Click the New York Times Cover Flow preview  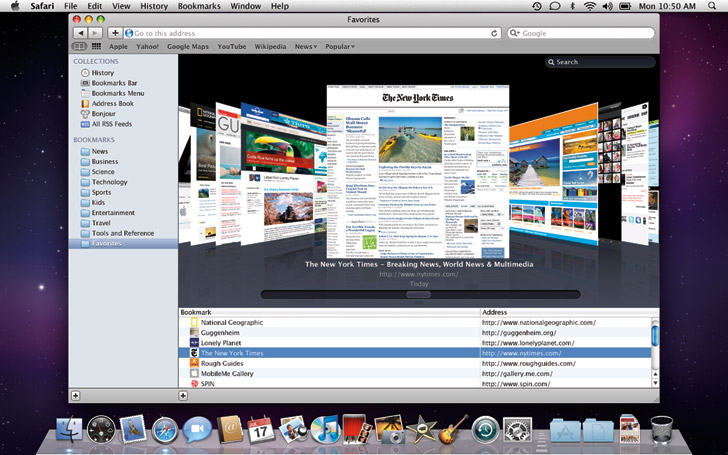[x=418, y=171]
